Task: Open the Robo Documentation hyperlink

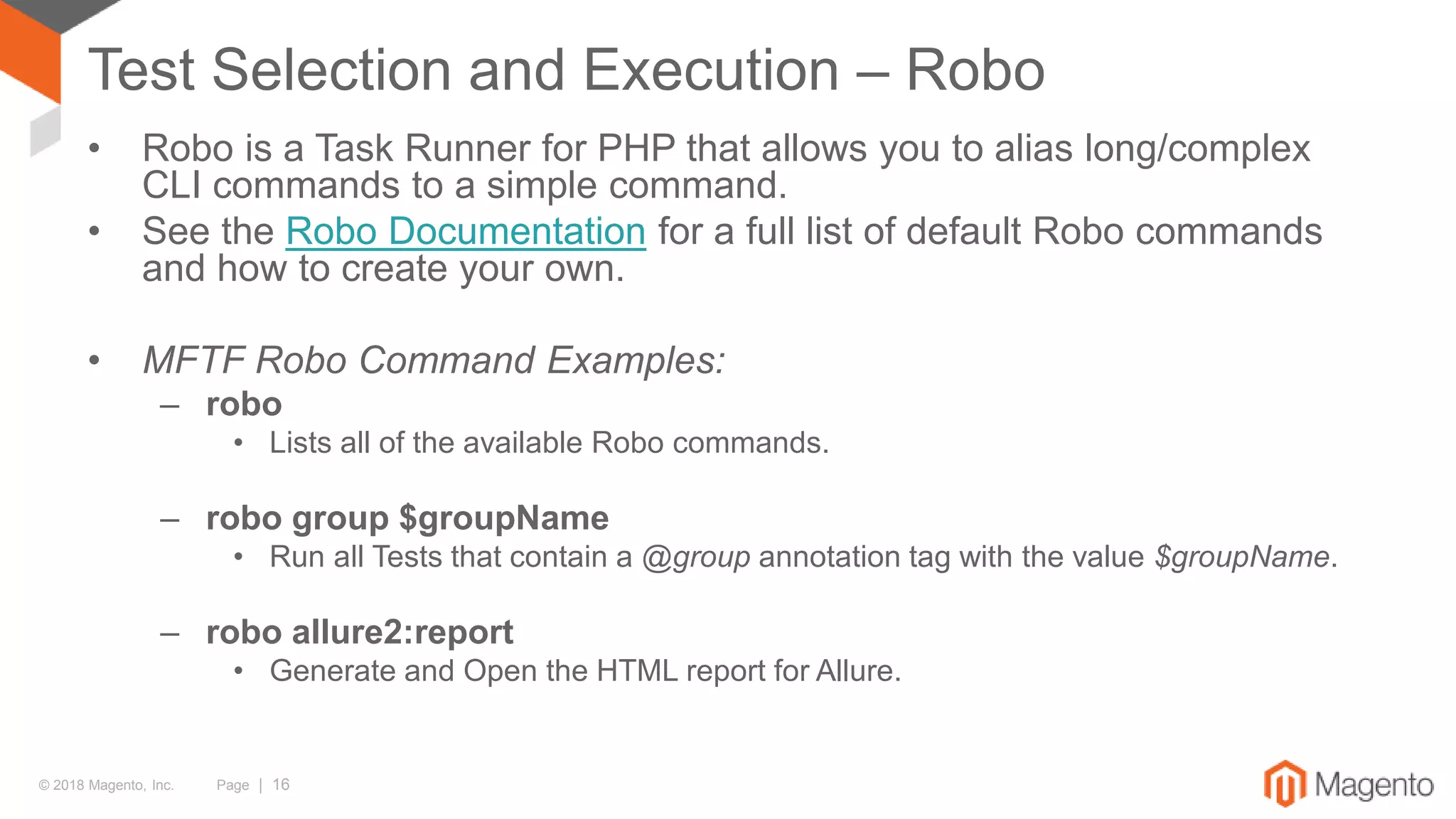Action: pos(466,232)
